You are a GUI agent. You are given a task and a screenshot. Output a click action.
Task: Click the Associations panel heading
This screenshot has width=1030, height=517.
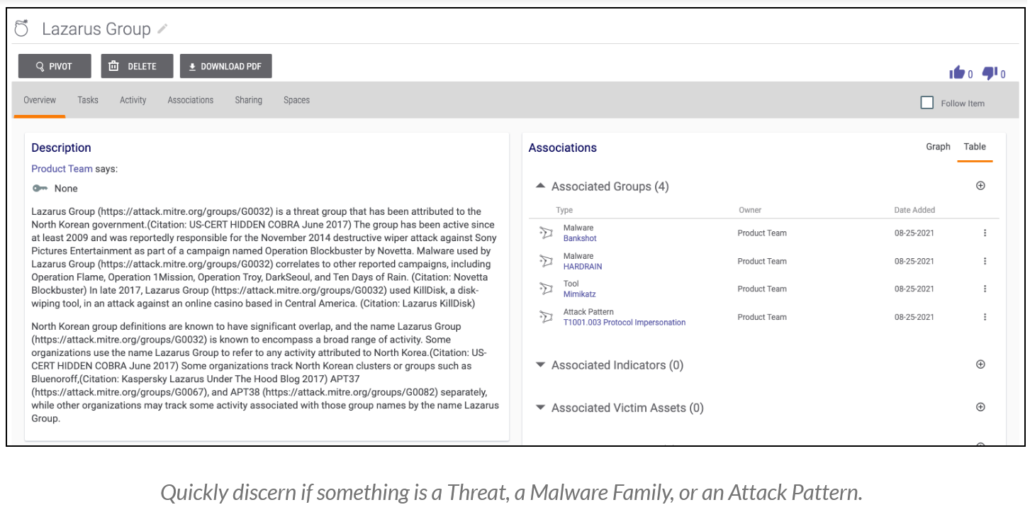[x=562, y=148]
